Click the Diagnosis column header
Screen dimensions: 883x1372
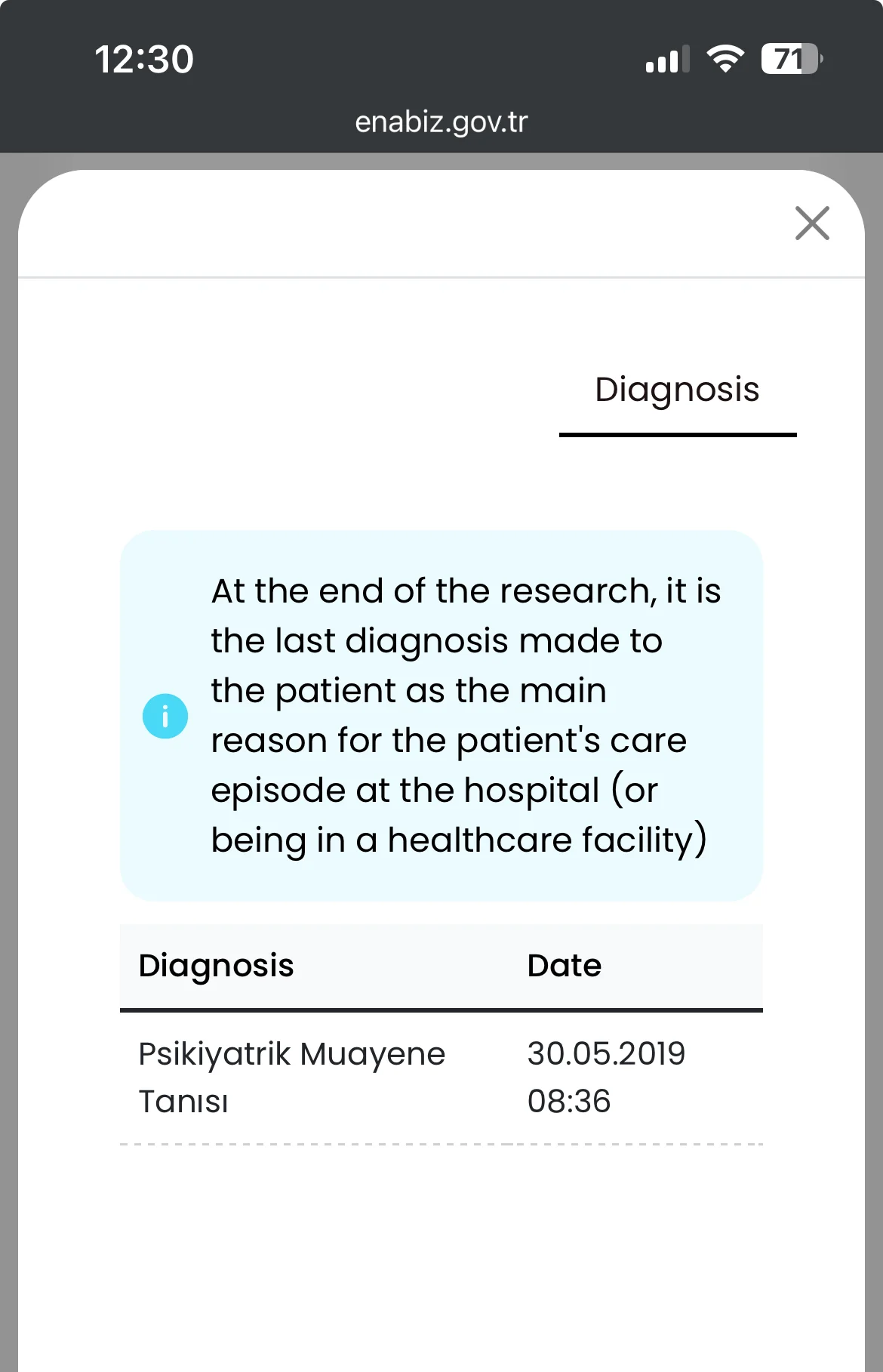coord(217,966)
